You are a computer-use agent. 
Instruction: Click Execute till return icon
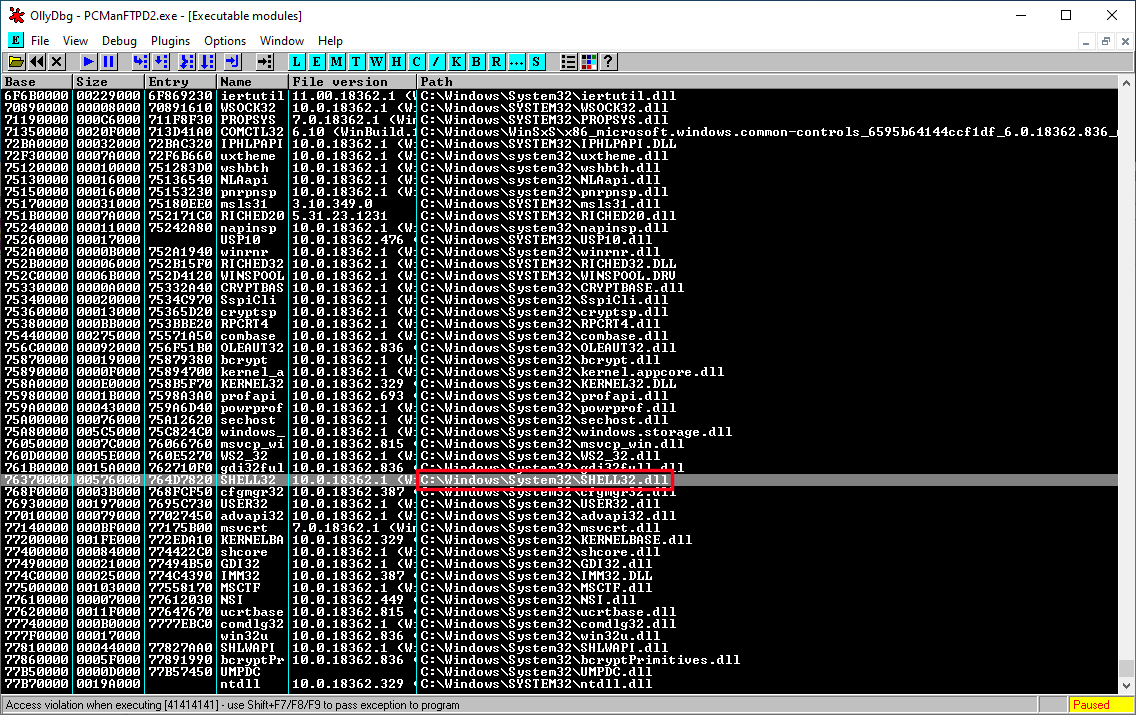coord(232,62)
